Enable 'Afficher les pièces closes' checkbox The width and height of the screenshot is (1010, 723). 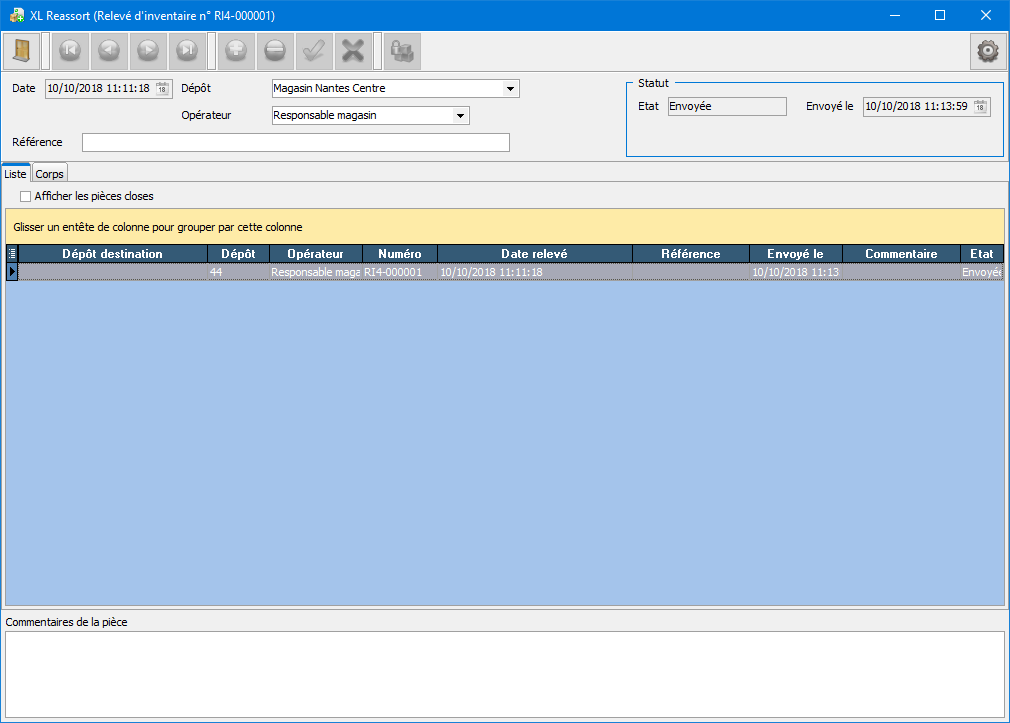pos(26,196)
